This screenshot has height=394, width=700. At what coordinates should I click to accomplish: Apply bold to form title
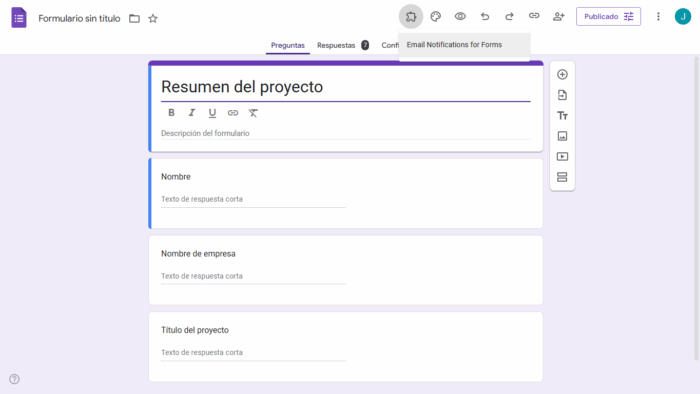pyautogui.click(x=171, y=113)
